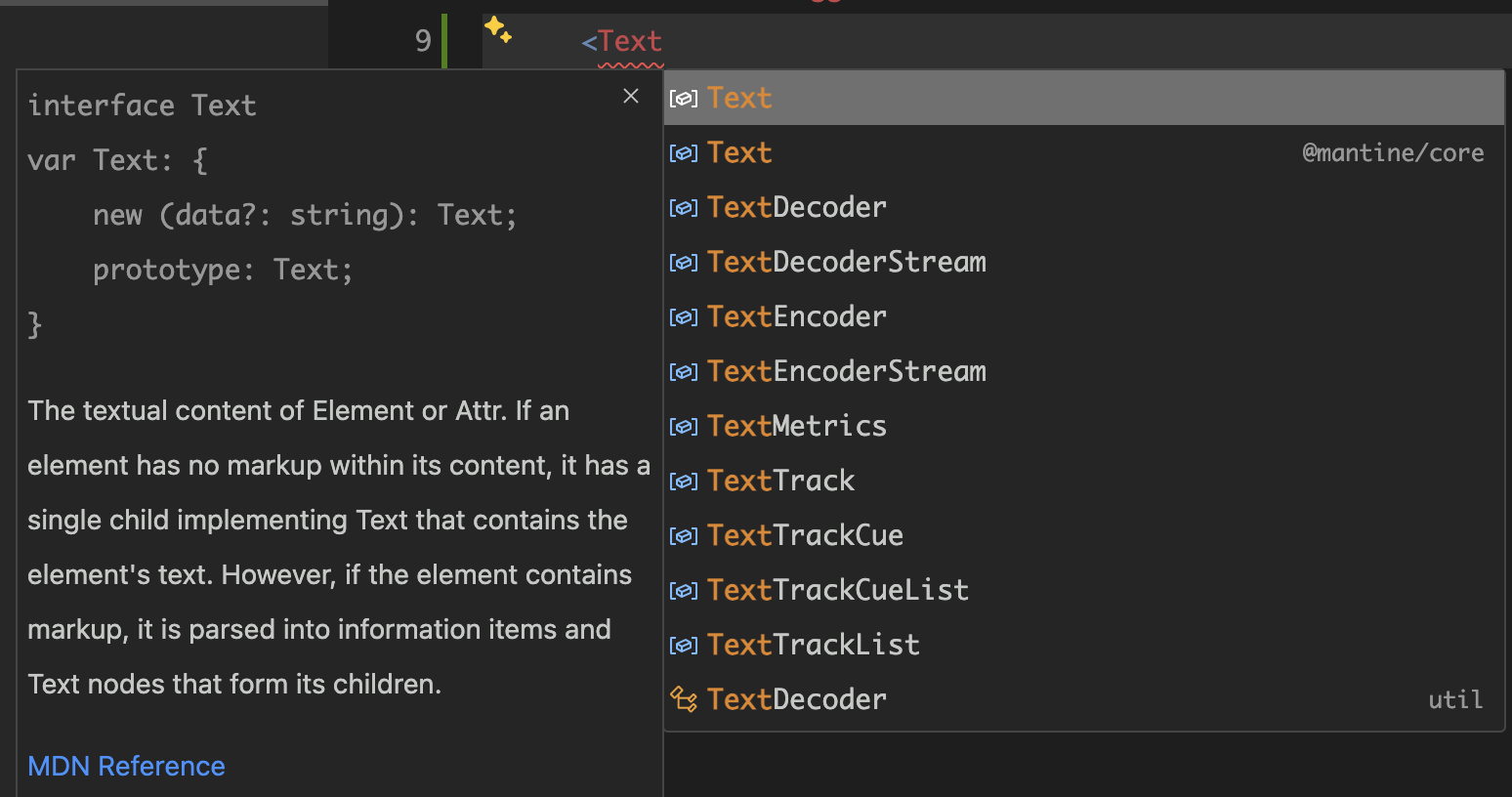This screenshot has height=797, width=1512.
Task: Select the TextTrackCueList completion entry
Action: pyautogui.click(x=838, y=590)
